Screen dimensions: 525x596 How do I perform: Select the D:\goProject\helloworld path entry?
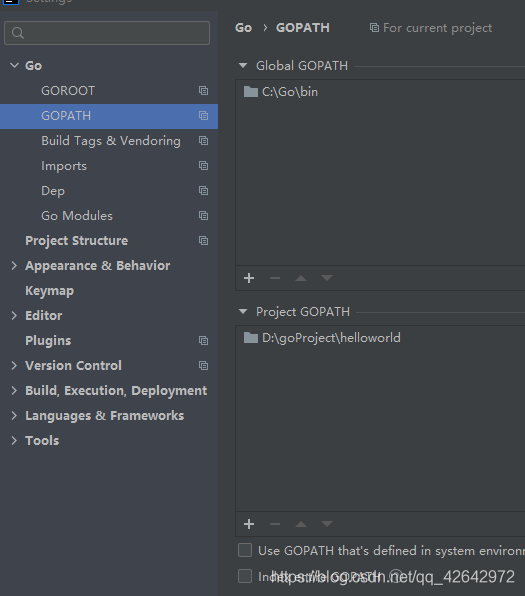pos(331,338)
